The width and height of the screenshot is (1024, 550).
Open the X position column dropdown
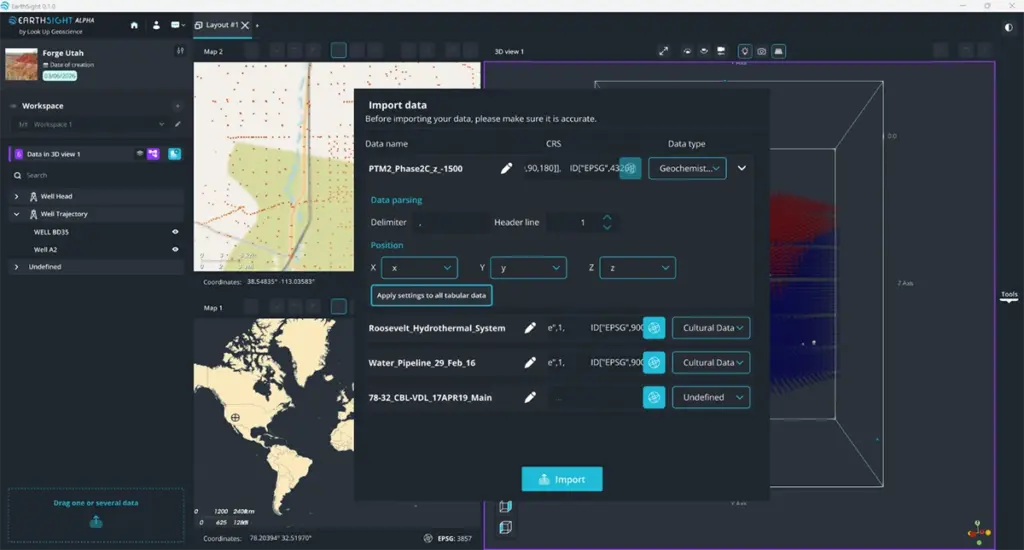[419, 268]
